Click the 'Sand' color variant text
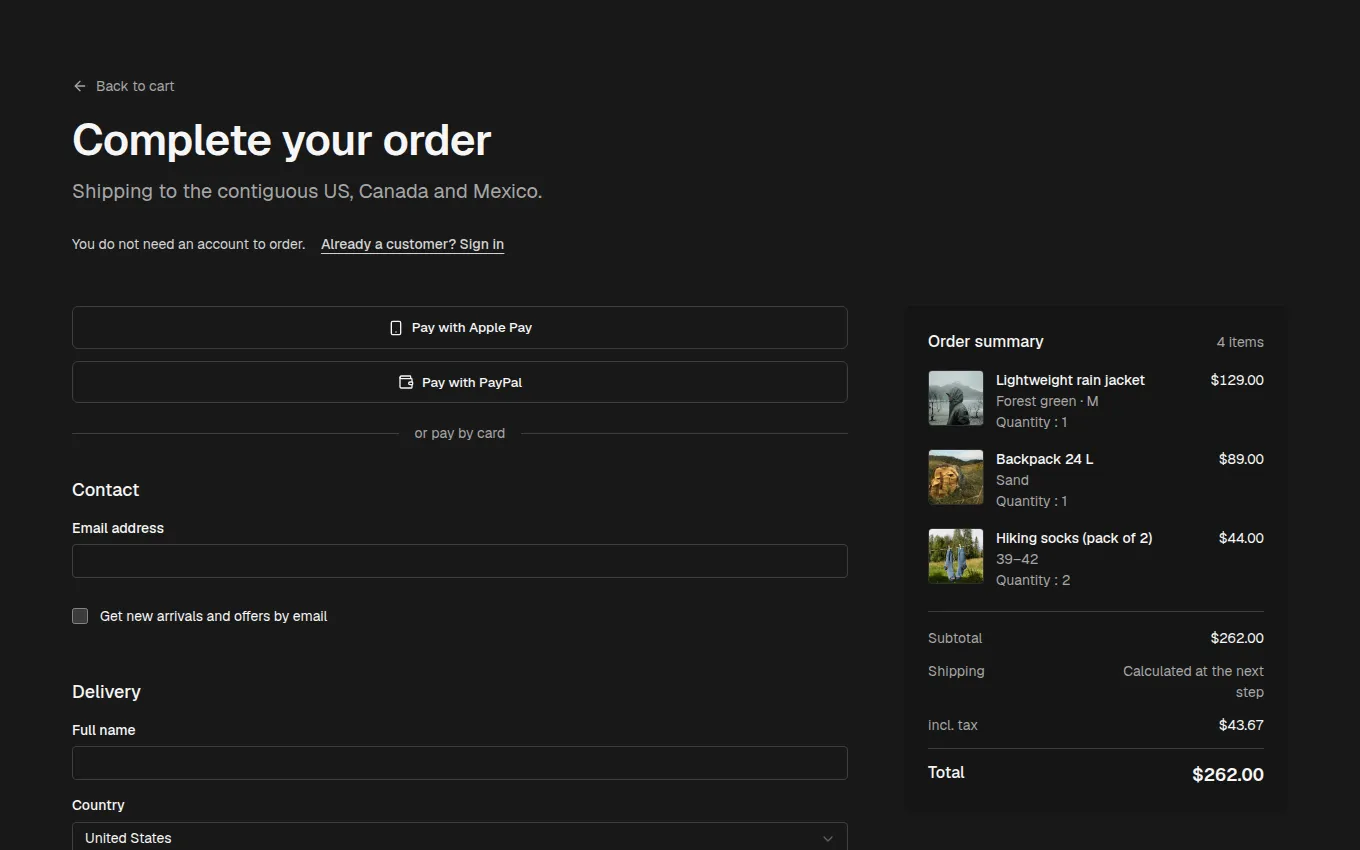1360x850 pixels. 1012,480
